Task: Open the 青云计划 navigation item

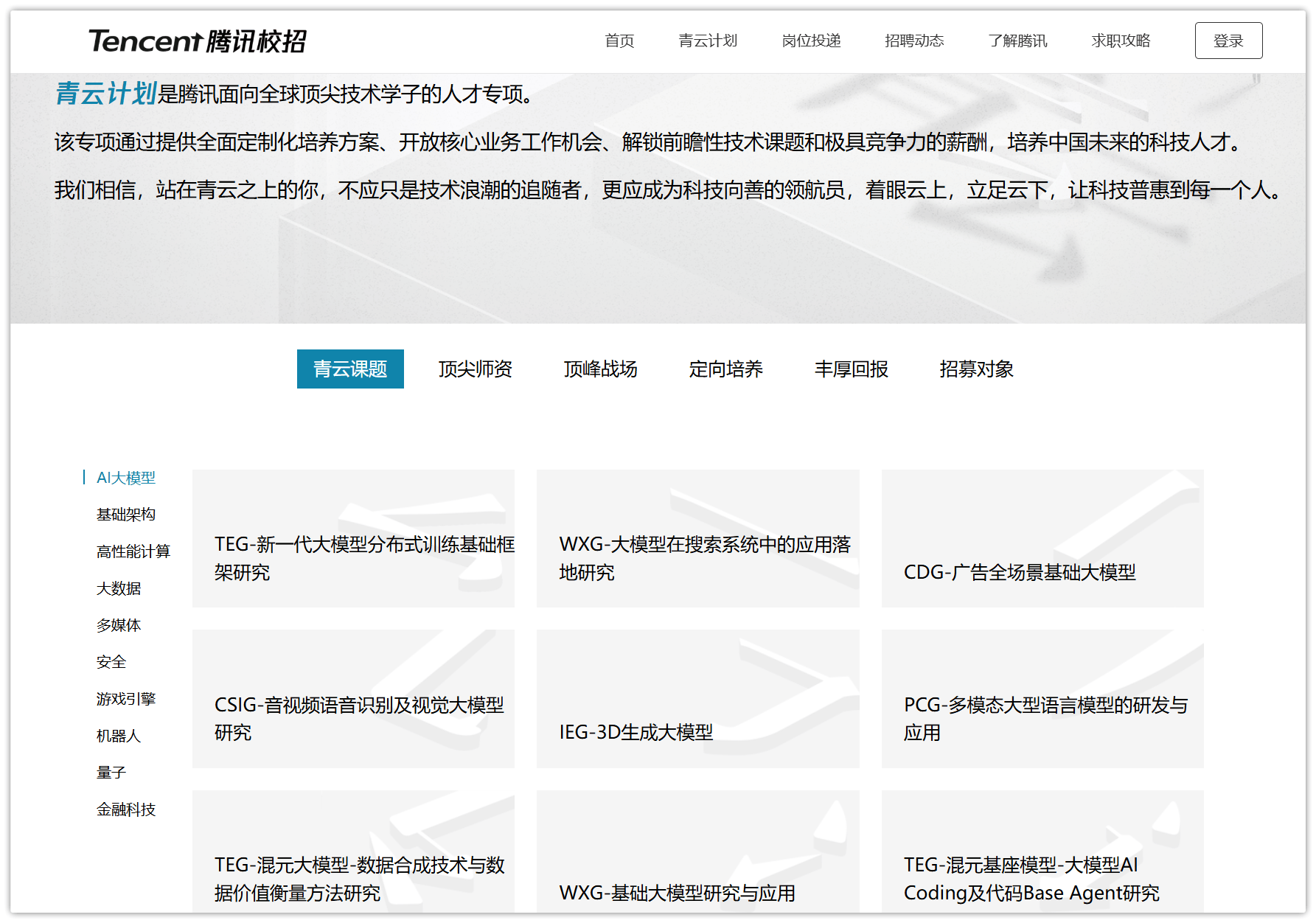Action: 708,41
